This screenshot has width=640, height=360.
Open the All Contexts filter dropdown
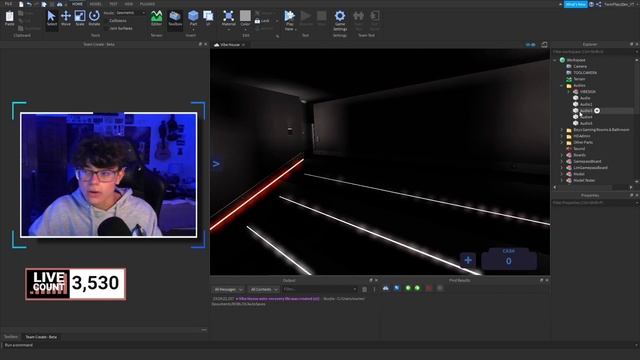pos(264,289)
